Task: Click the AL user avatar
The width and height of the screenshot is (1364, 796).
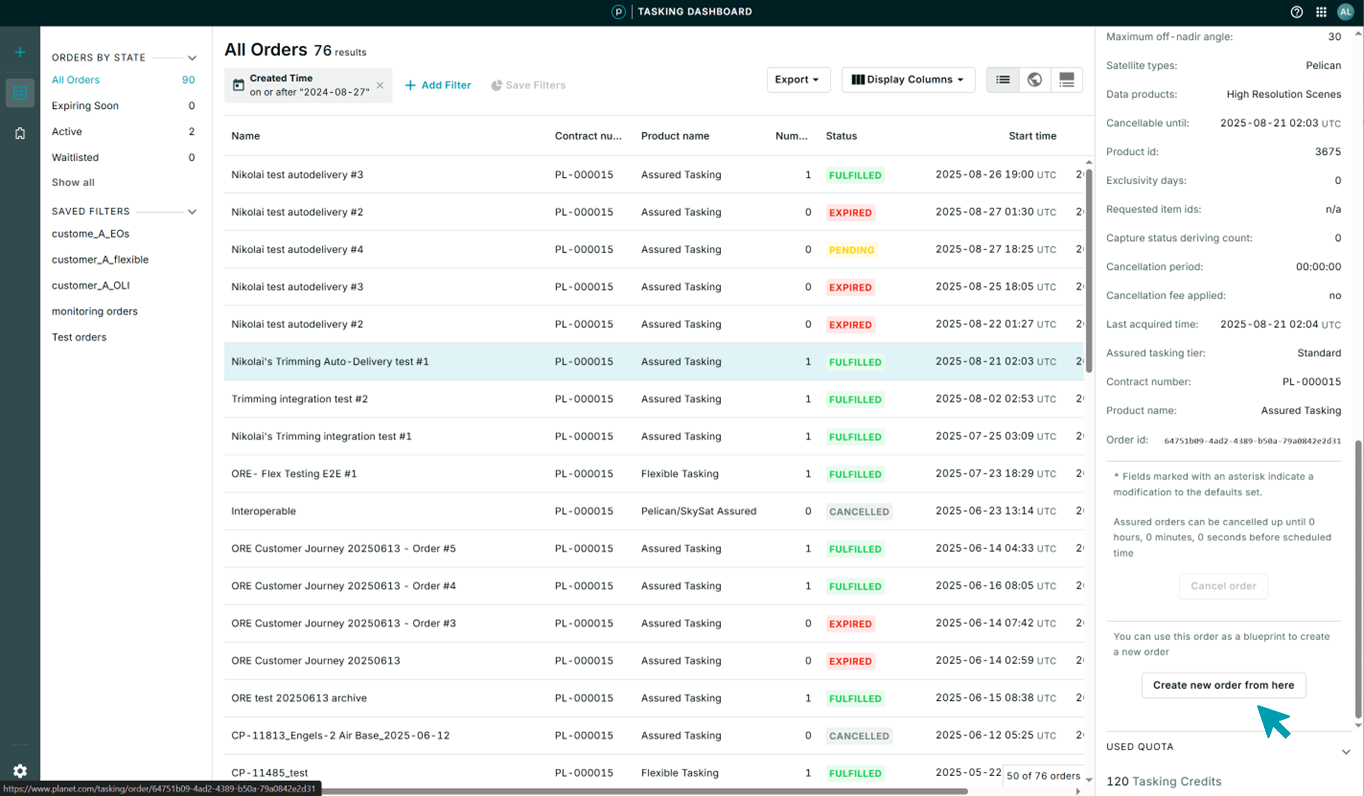Action: [x=1345, y=12]
